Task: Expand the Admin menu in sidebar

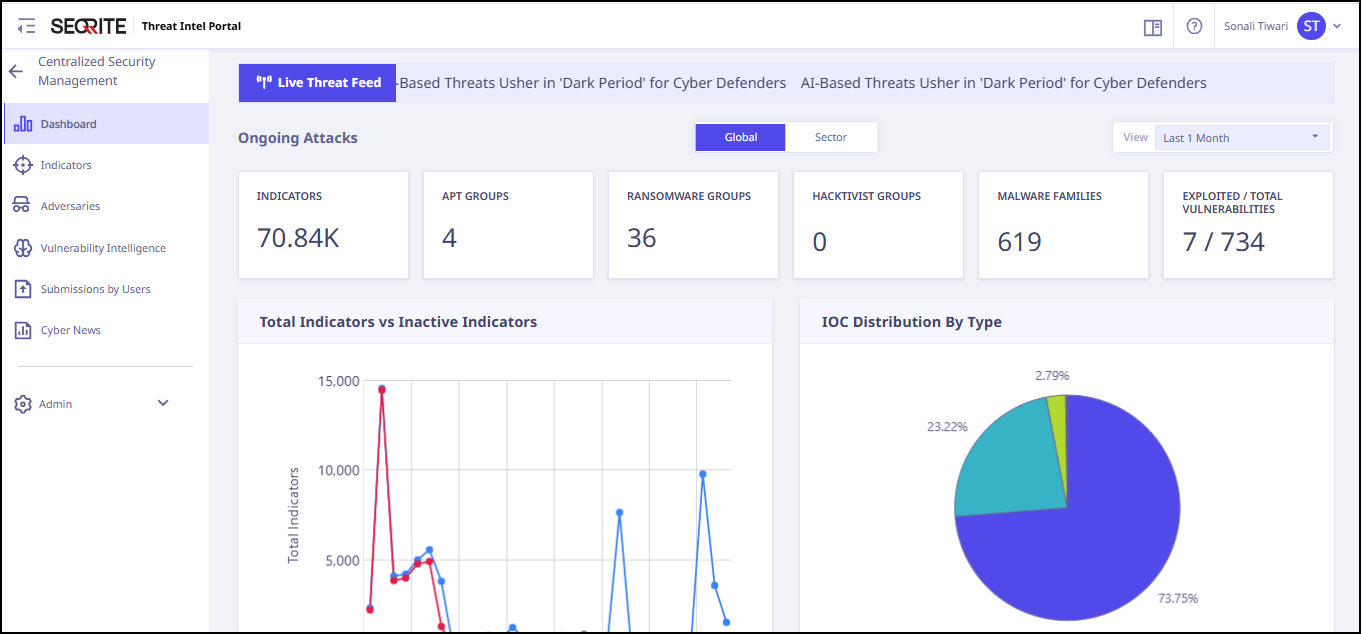Action: click(163, 404)
